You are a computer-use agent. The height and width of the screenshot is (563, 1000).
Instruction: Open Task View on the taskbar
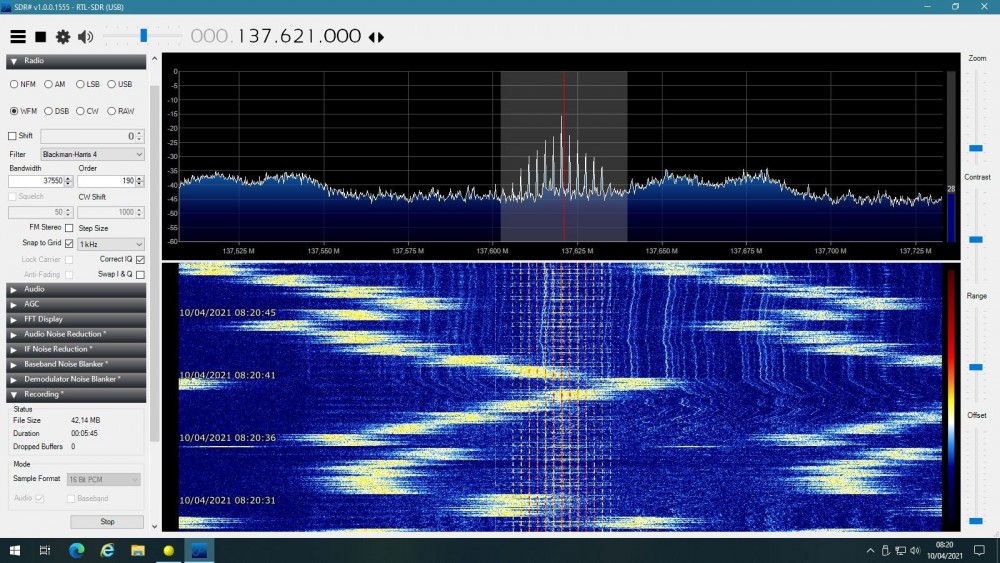tap(45, 550)
